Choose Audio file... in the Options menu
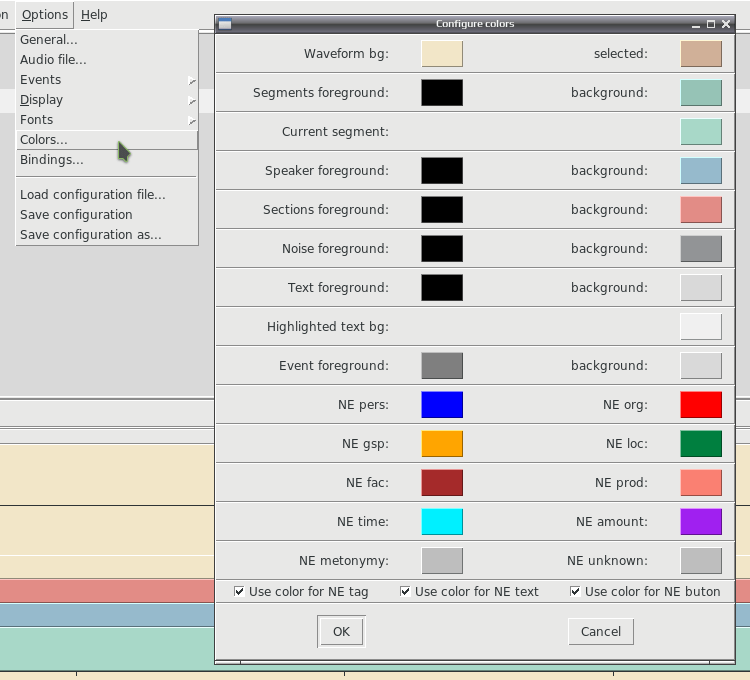The height and width of the screenshot is (680, 750). tap(107, 60)
